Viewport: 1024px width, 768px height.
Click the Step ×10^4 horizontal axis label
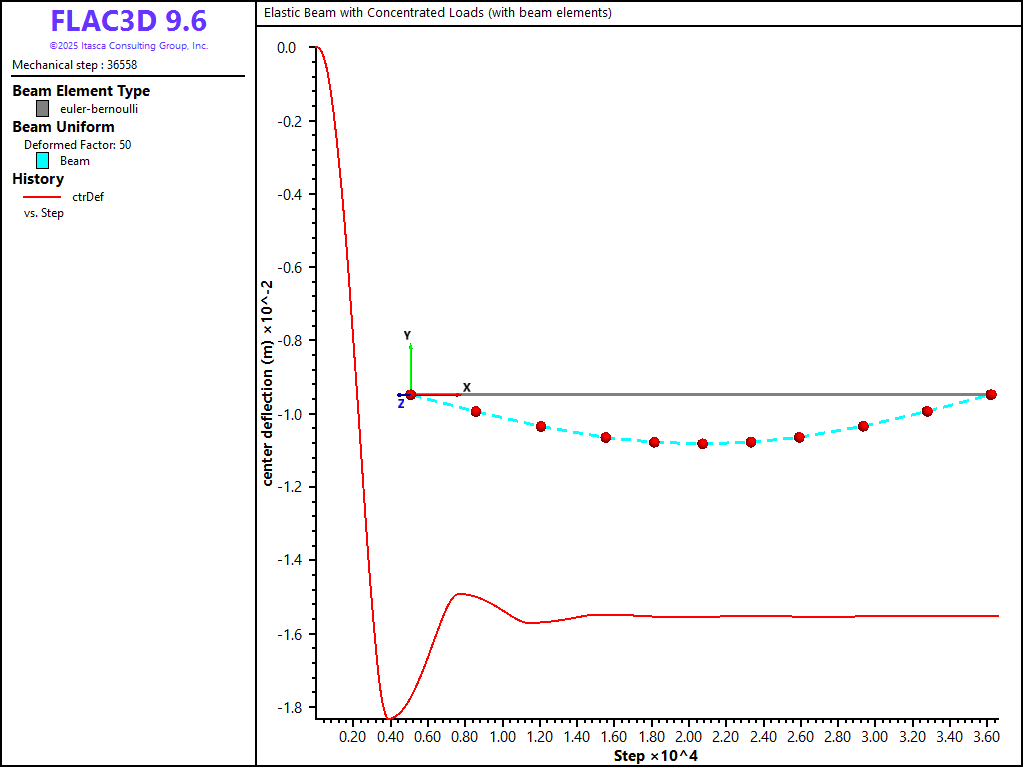[x=655, y=756]
